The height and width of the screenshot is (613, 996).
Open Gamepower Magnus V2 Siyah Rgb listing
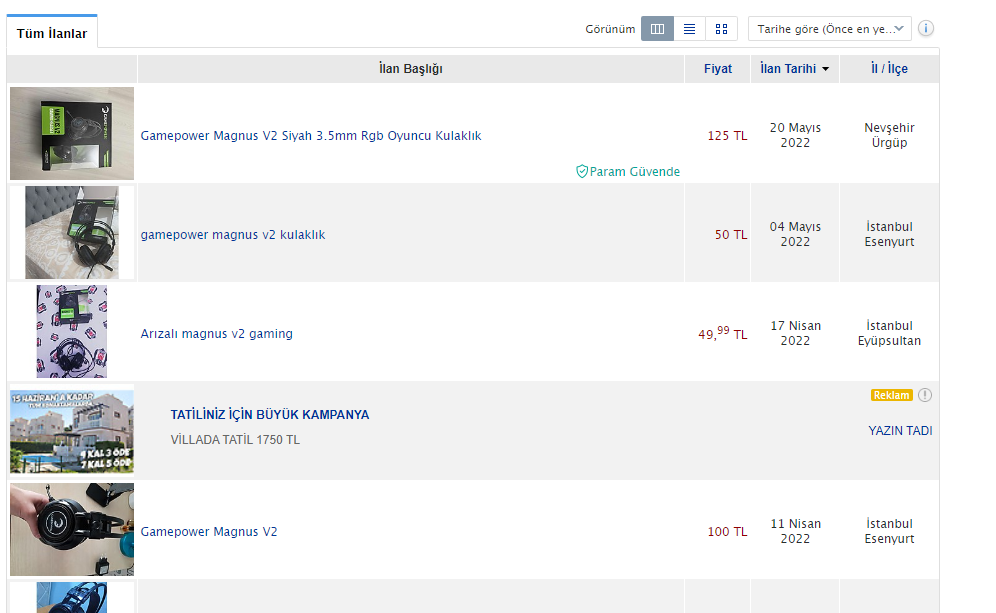click(310, 135)
